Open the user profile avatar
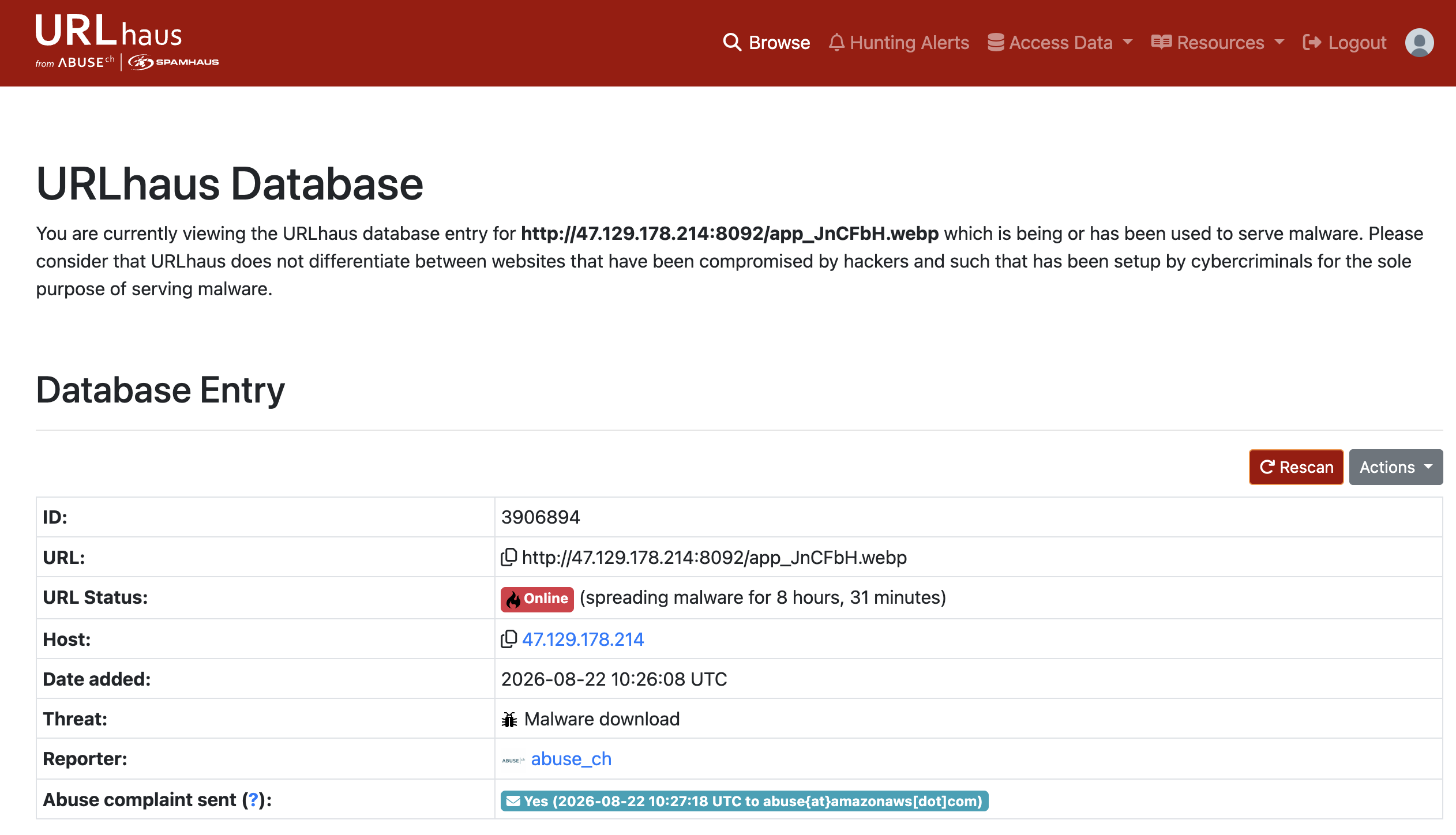The width and height of the screenshot is (1456, 835). click(x=1419, y=43)
